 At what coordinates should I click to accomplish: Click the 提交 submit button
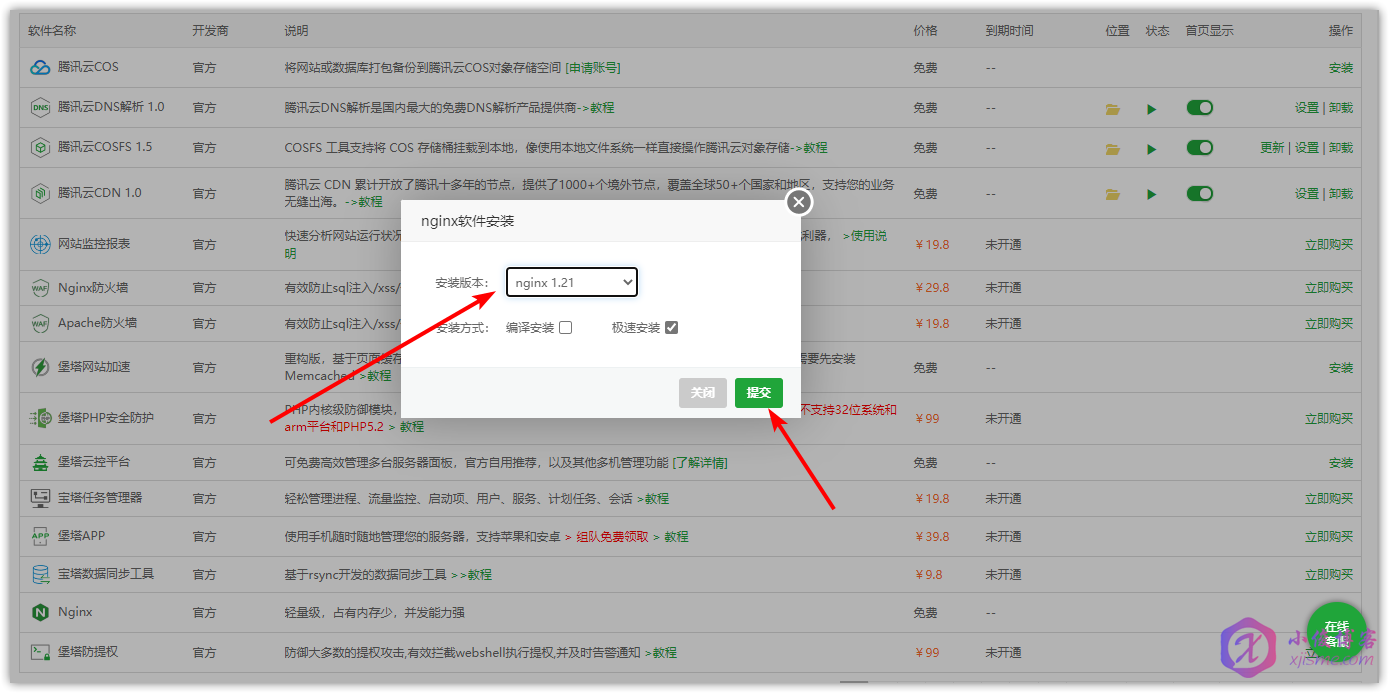click(759, 393)
